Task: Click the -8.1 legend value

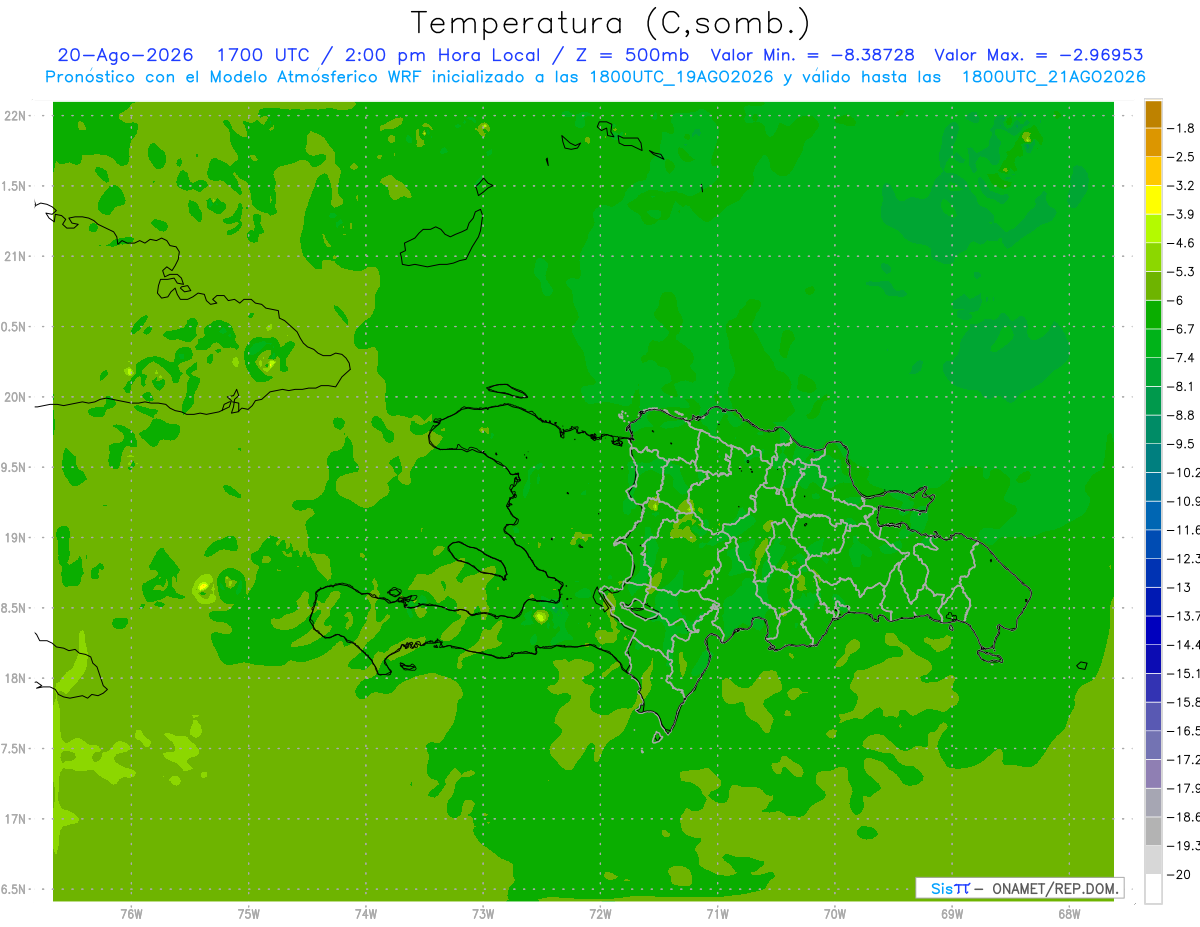Action: (x=1182, y=386)
